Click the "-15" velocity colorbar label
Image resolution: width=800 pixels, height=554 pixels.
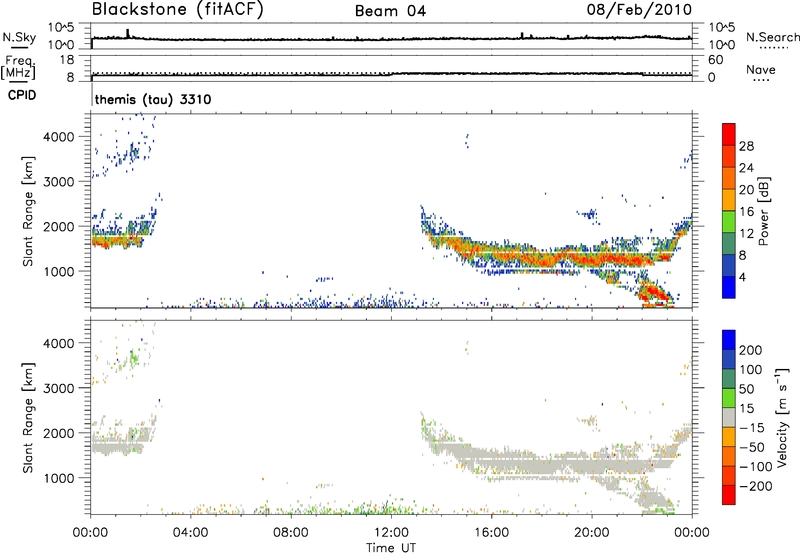(x=752, y=428)
